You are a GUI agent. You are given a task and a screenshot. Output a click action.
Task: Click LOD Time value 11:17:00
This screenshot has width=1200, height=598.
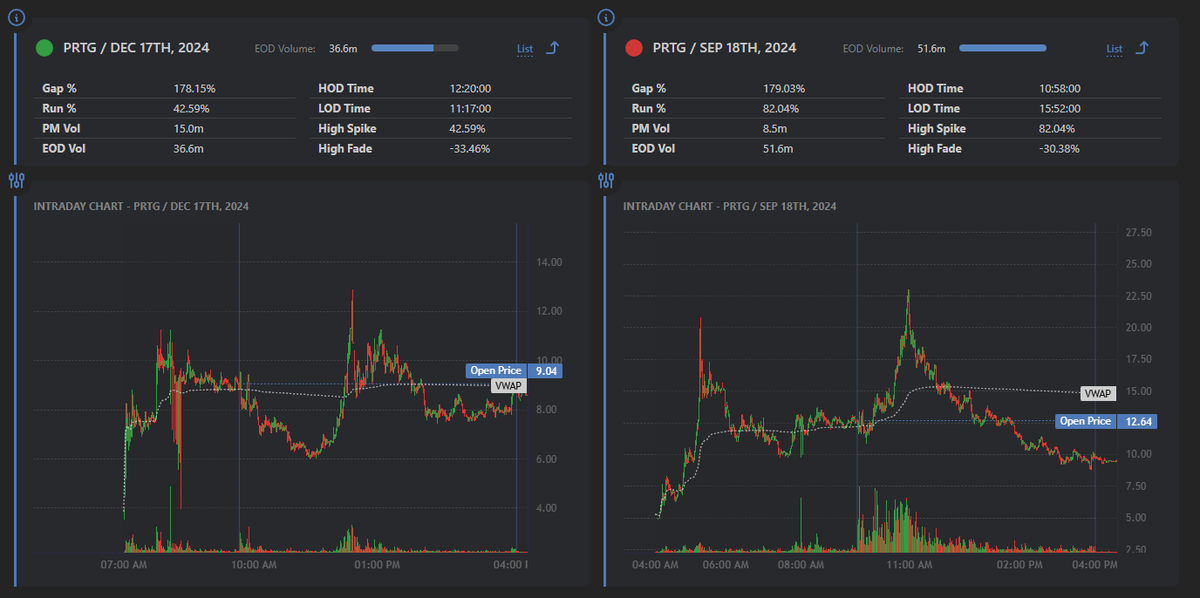point(470,109)
